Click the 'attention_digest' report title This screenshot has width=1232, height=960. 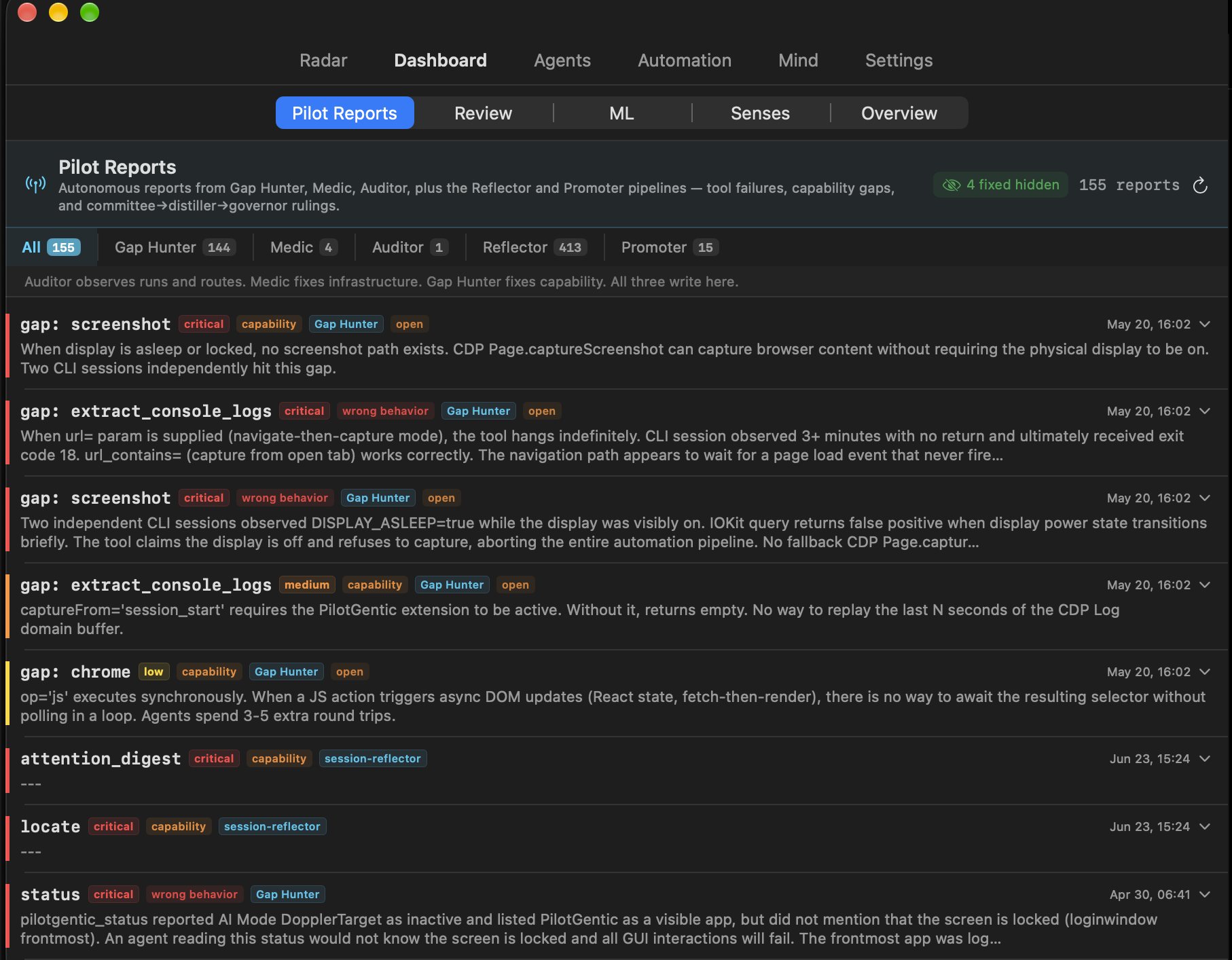click(x=101, y=759)
